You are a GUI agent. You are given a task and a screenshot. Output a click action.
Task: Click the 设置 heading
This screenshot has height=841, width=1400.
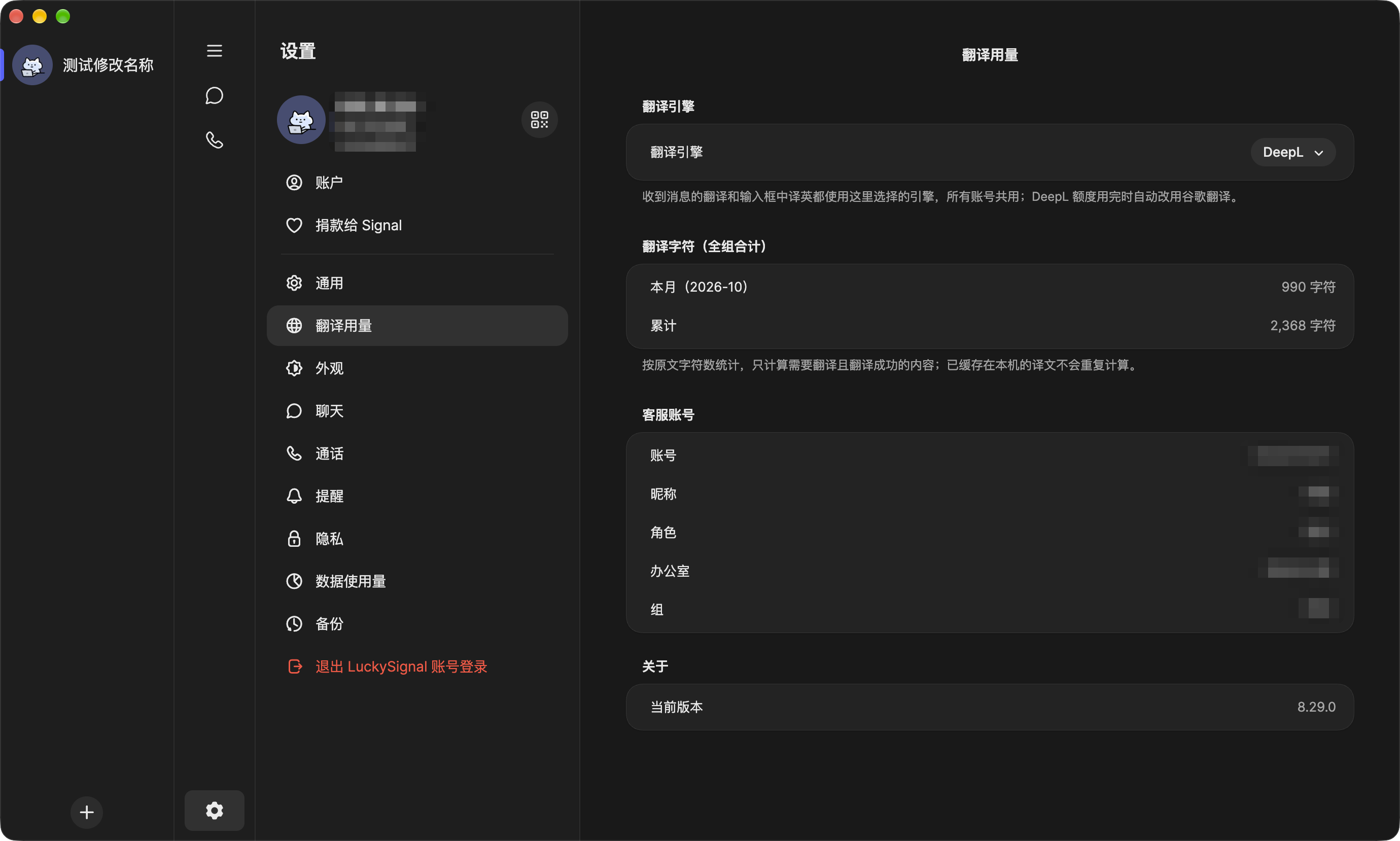298,51
